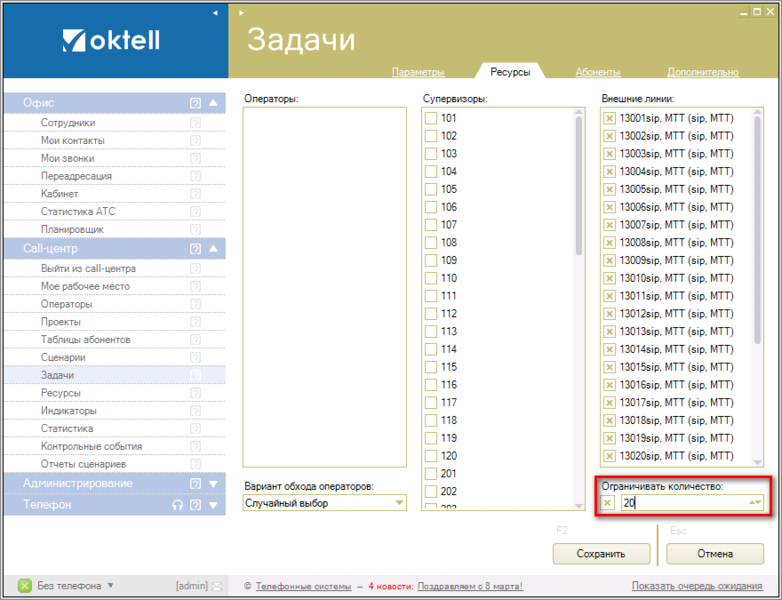Open the Поздравляем с 8 марта link
Viewport: 782px width, 600px height.
(x=470, y=586)
